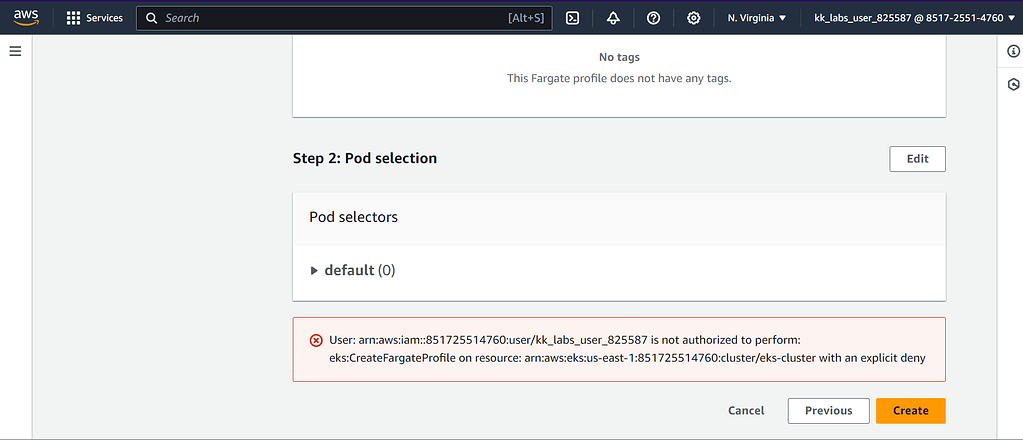This screenshot has height=440, width=1023.
Task: Open the N. Virginia region dropdown
Action: [756, 18]
